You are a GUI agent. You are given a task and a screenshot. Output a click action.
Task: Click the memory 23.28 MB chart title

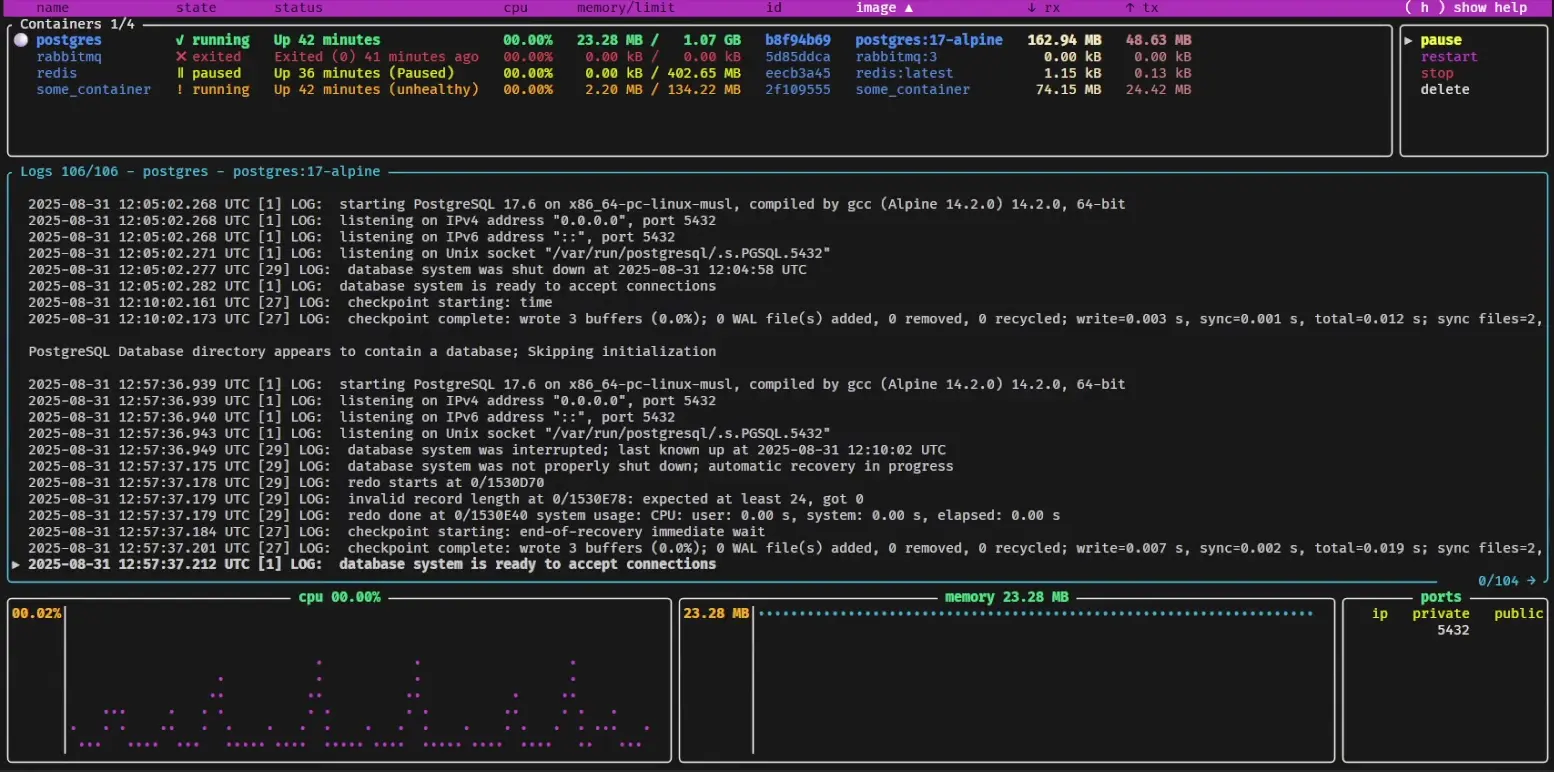coord(1007,597)
